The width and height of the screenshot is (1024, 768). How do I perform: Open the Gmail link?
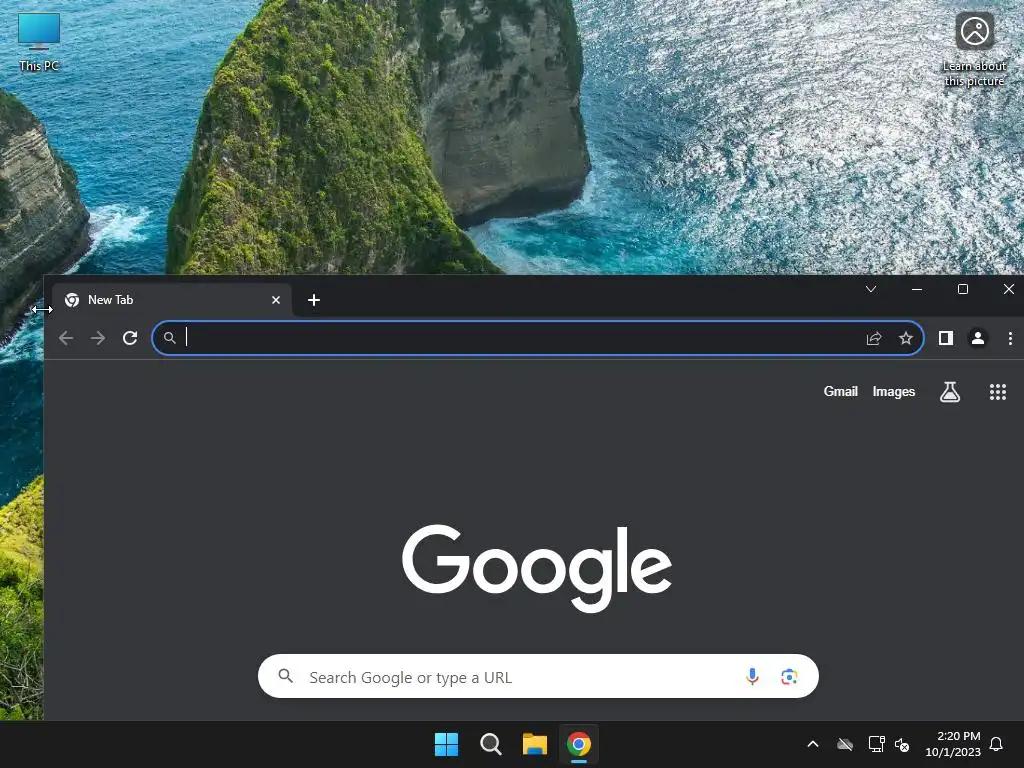coord(840,391)
